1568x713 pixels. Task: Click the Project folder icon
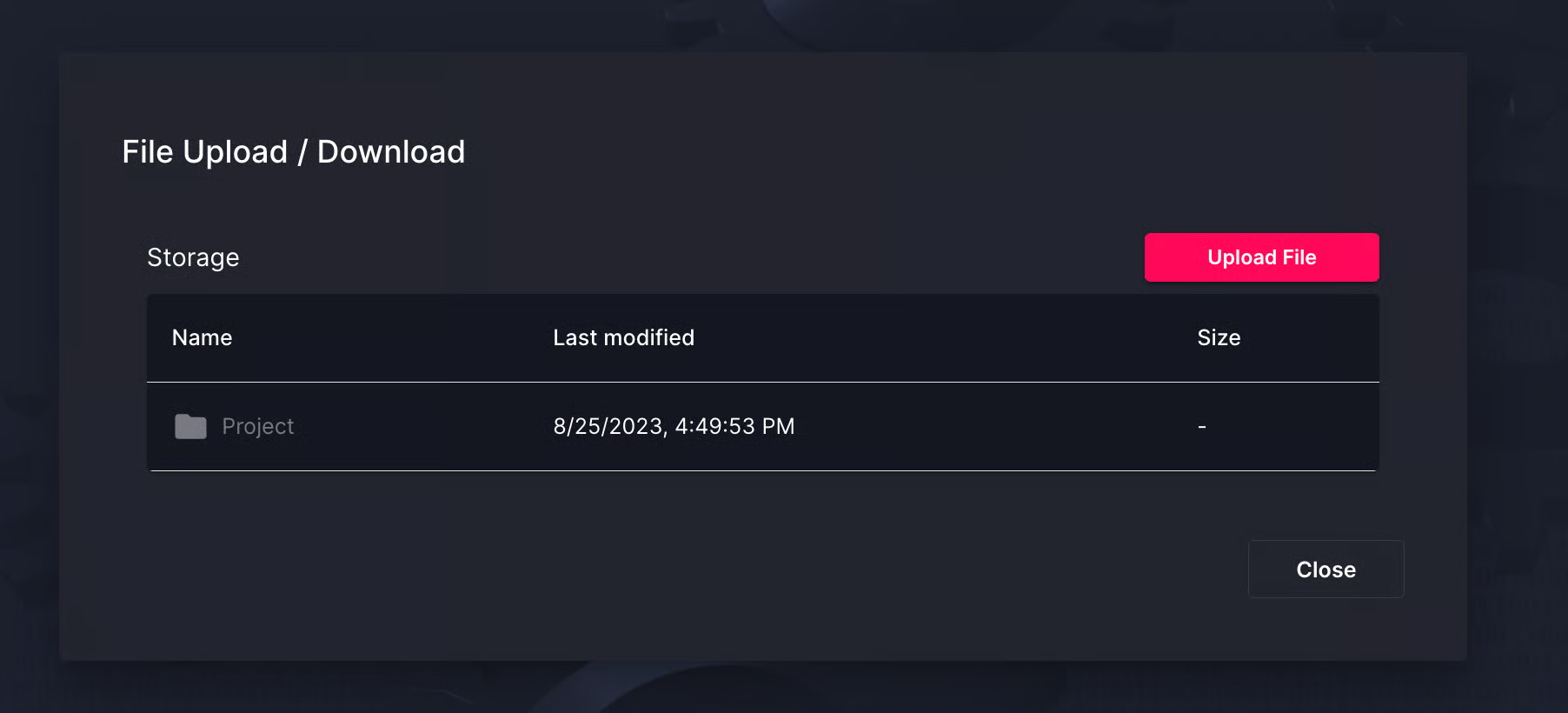click(190, 426)
